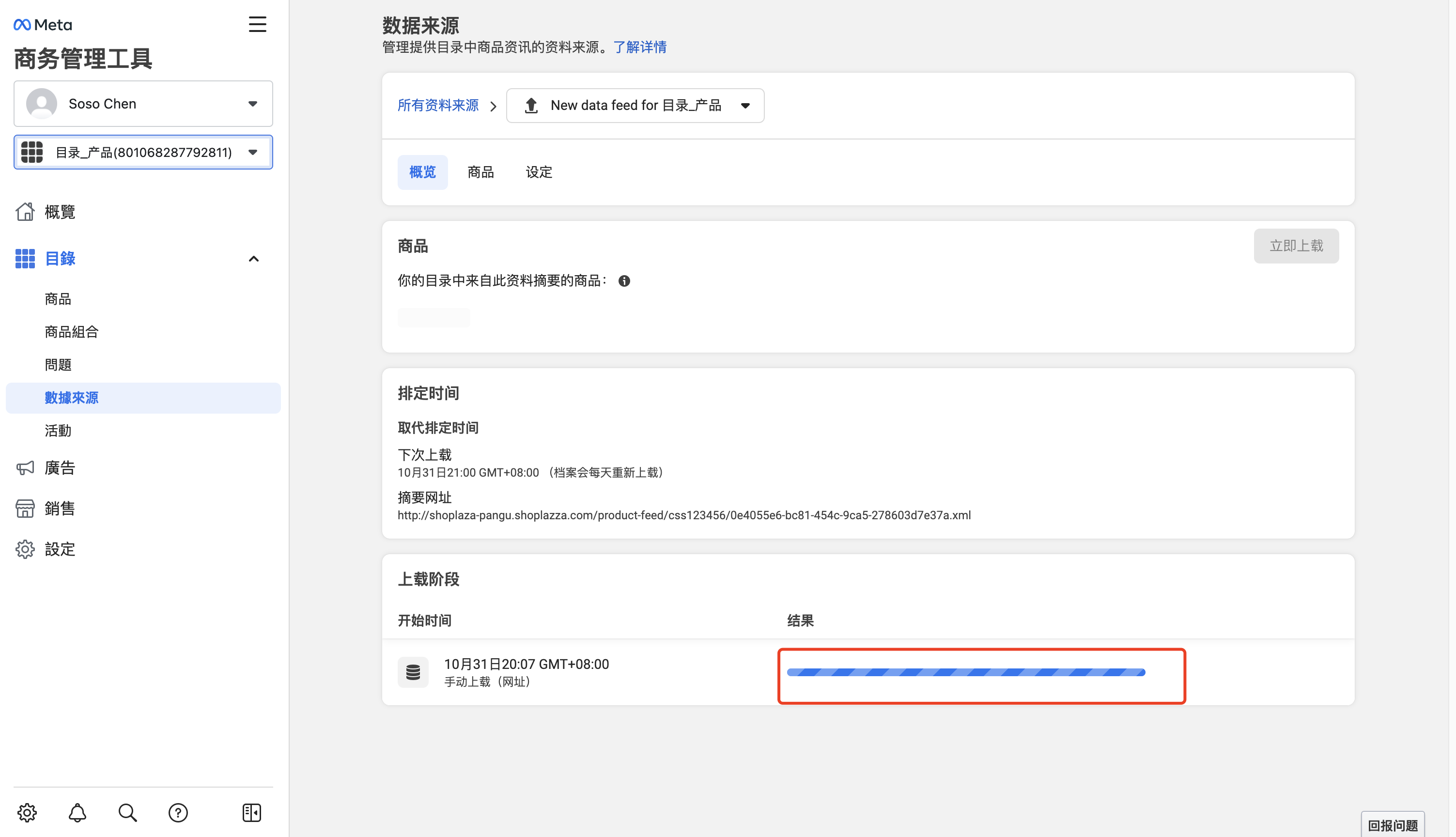The height and width of the screenshot is (837, 1456).
Task: Click the database icon in upload row
Action: pos(413,672)
